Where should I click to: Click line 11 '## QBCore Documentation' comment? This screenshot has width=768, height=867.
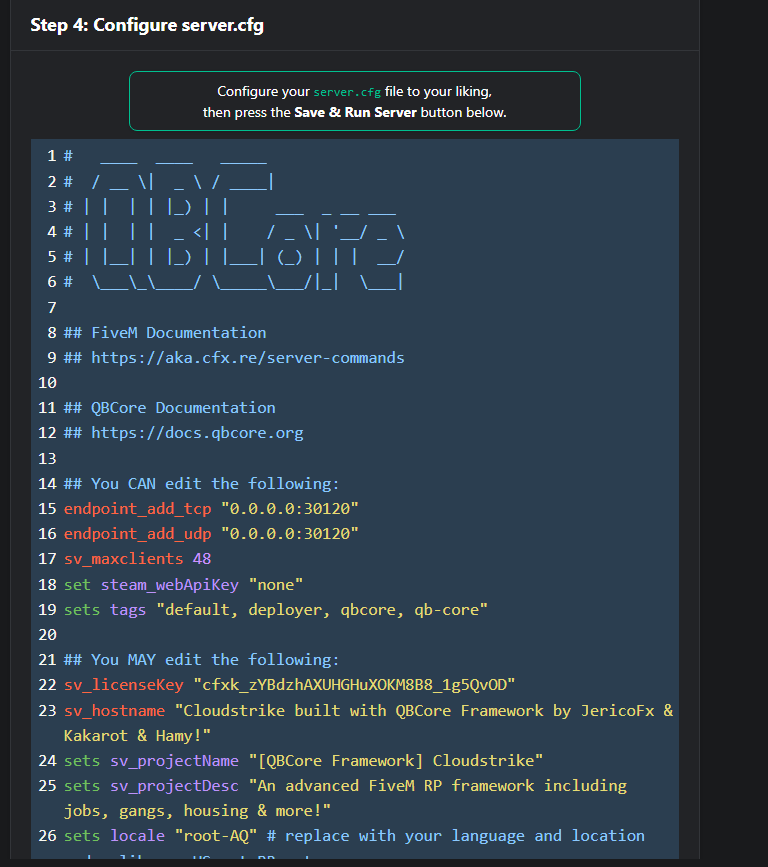[169, 408]
